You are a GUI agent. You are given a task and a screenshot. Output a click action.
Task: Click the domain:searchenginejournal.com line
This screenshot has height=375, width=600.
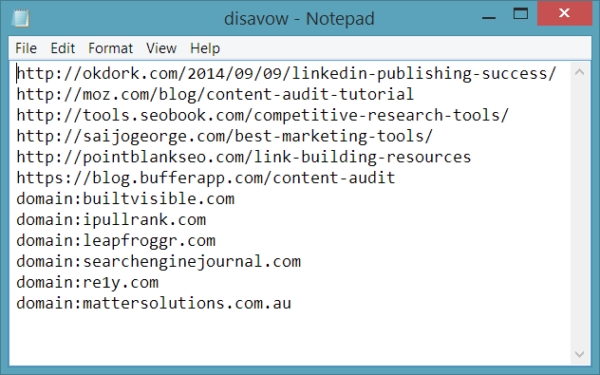[x=158, y=261]
